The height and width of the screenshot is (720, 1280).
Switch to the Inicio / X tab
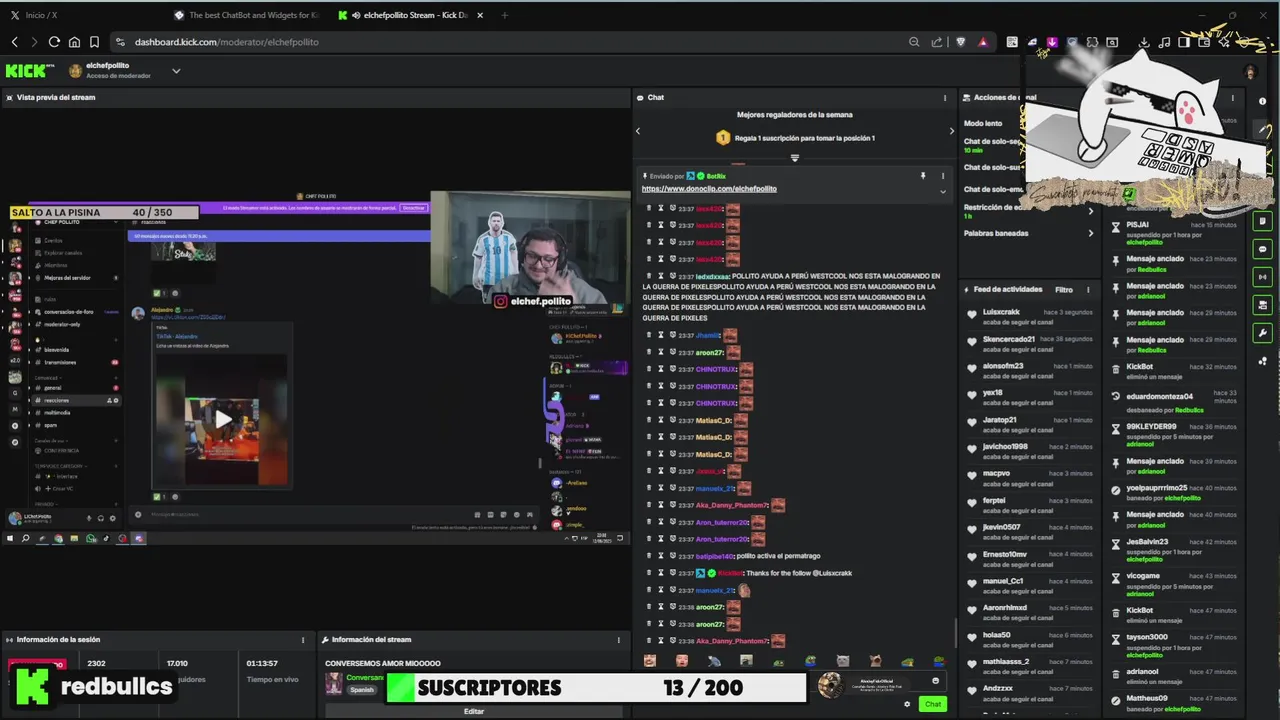tap(40, 15)
